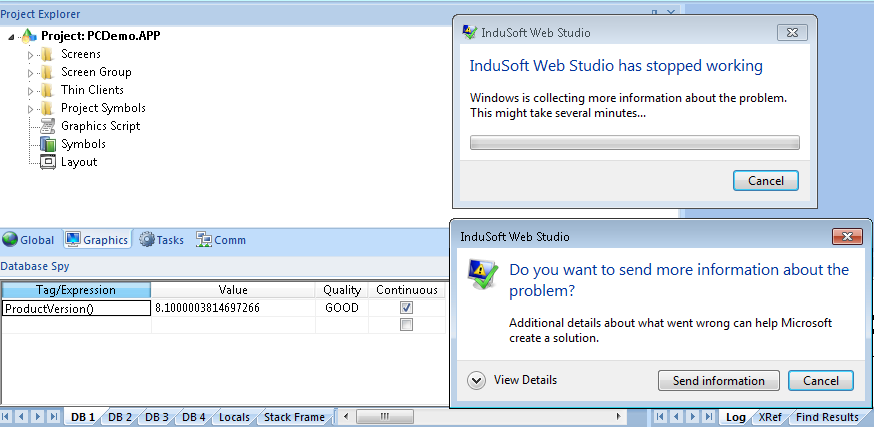Viewport: 874px width, 427px height.
Task: Select the Symbols icon in Project Explorer
Action: pyautogui.click(x=47, y=144)
